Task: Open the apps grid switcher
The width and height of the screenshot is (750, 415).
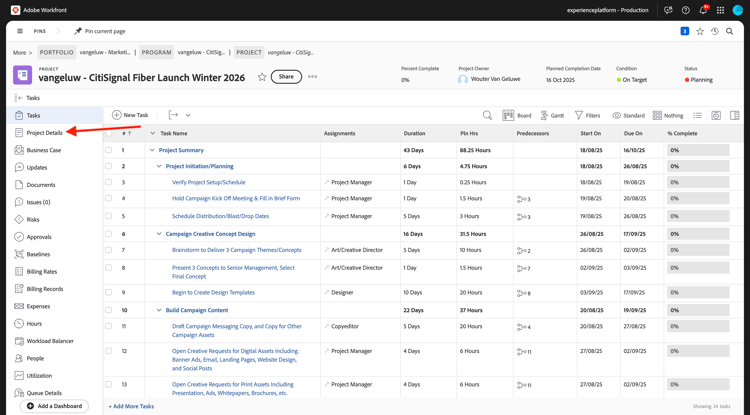Action: point(720,10)
